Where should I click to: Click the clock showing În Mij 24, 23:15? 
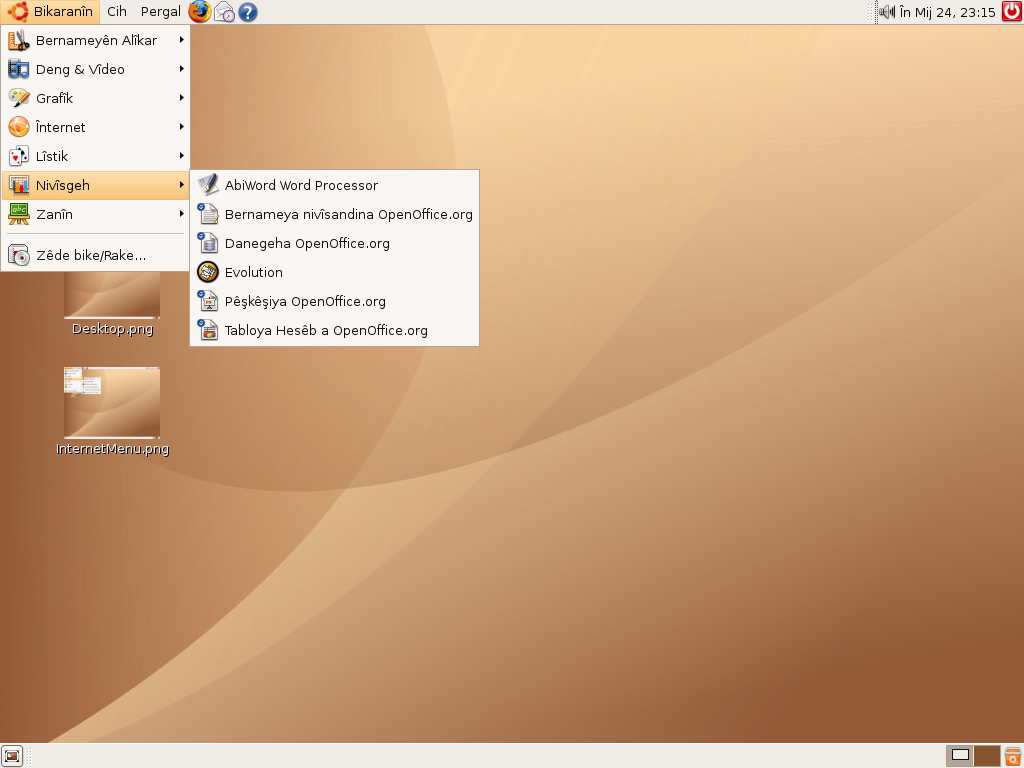pos(947,12)
